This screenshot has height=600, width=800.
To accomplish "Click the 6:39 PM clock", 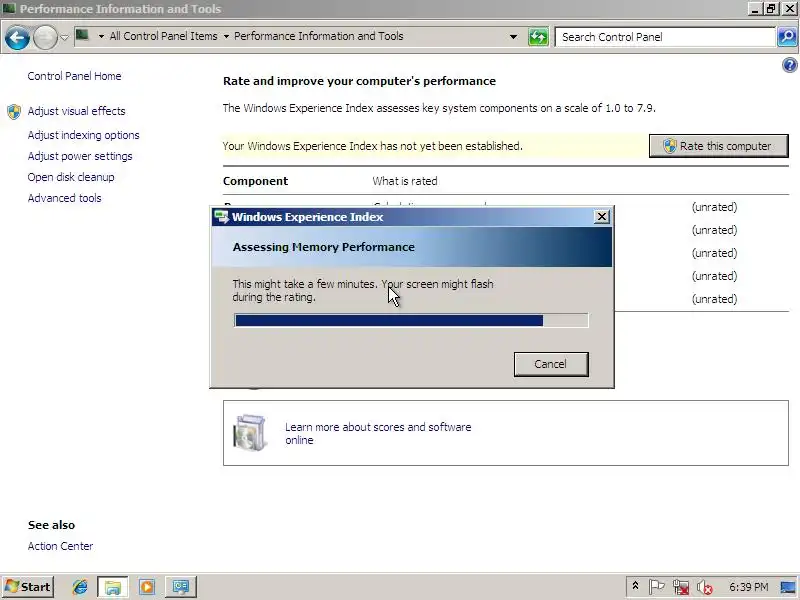I will tap(748, 587).
